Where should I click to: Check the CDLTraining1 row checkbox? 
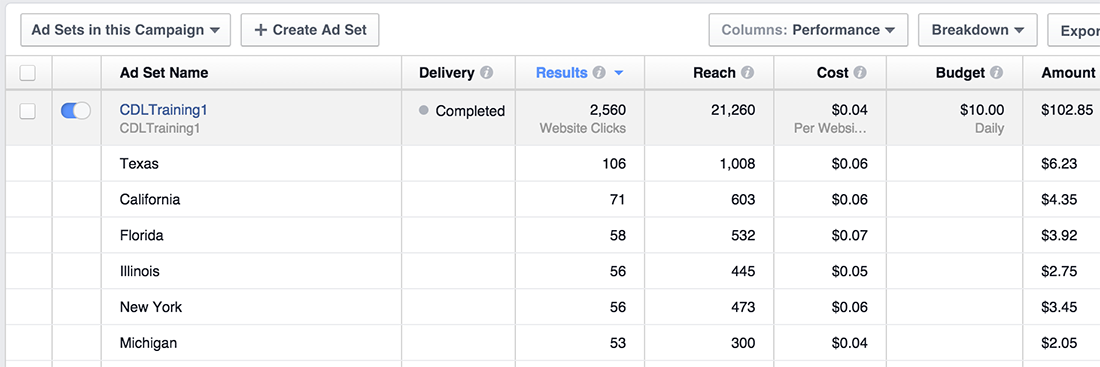(27, 111)
